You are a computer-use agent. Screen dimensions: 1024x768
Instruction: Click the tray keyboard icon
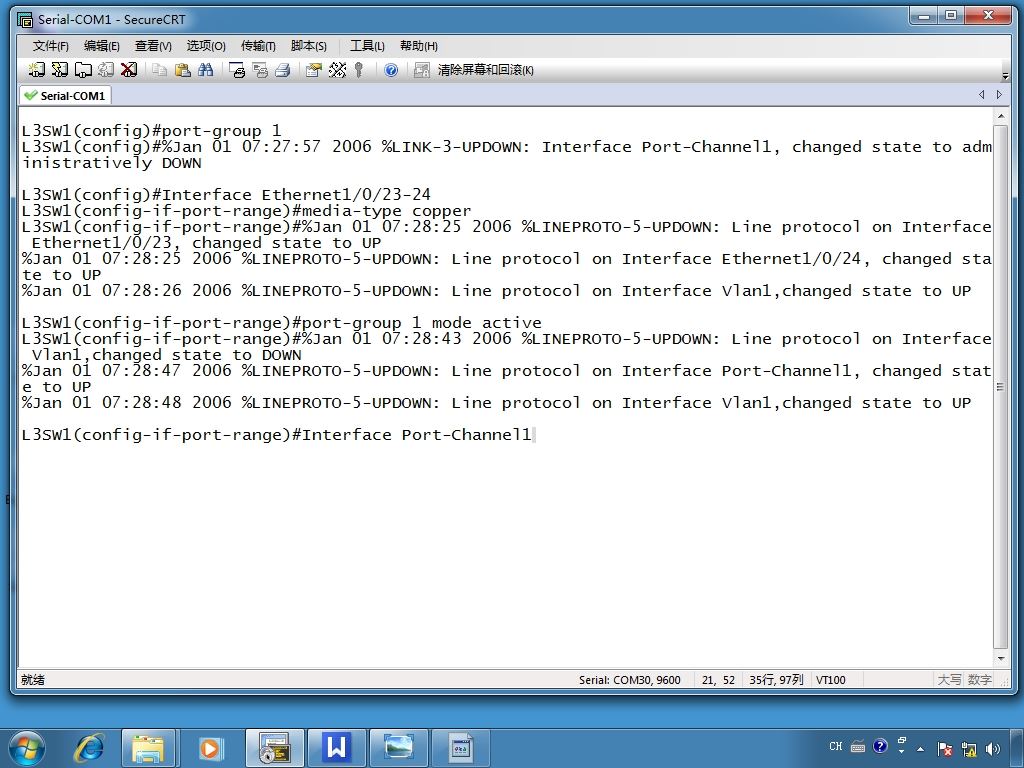click(858, 746)
